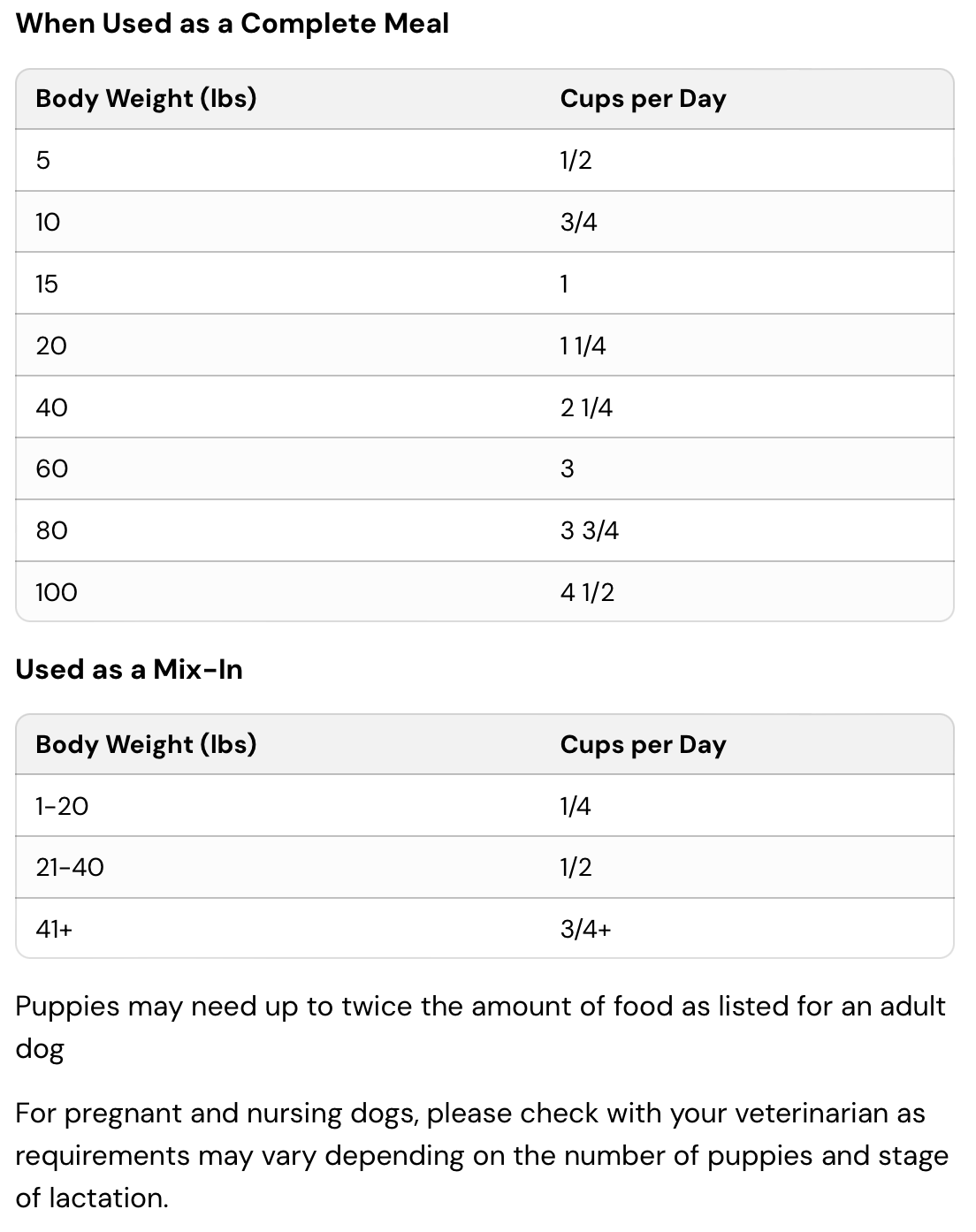976x1232 pixels.
Task: Click the 4 1/2 cups per day value
Action: point(587,592)
